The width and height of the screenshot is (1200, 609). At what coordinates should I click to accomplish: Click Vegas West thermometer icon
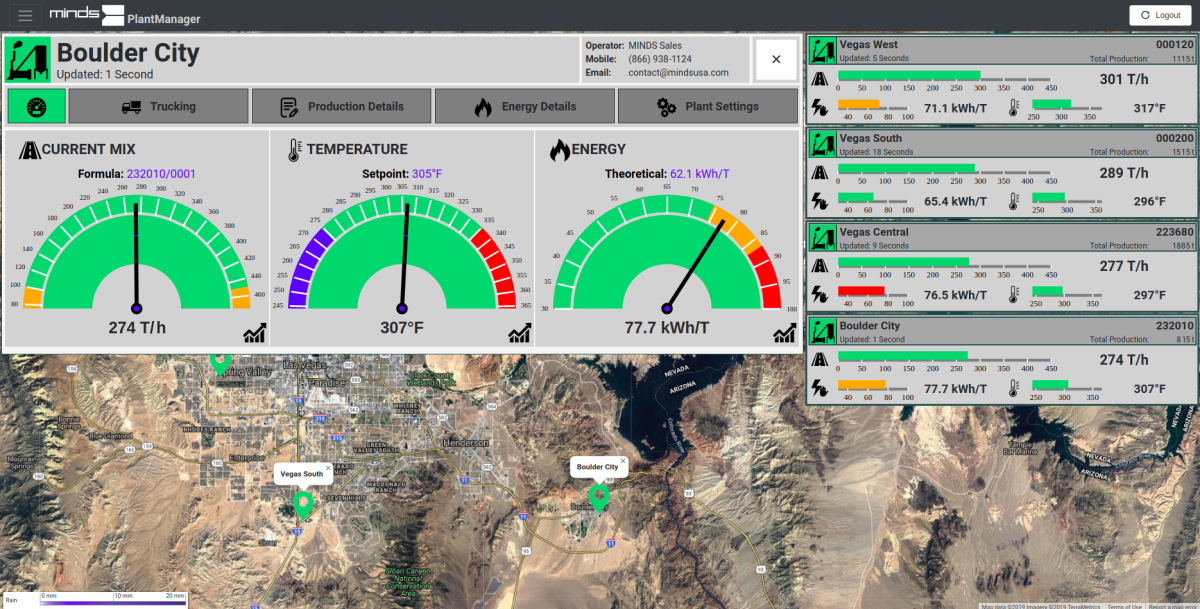(x=1013, y=108)
